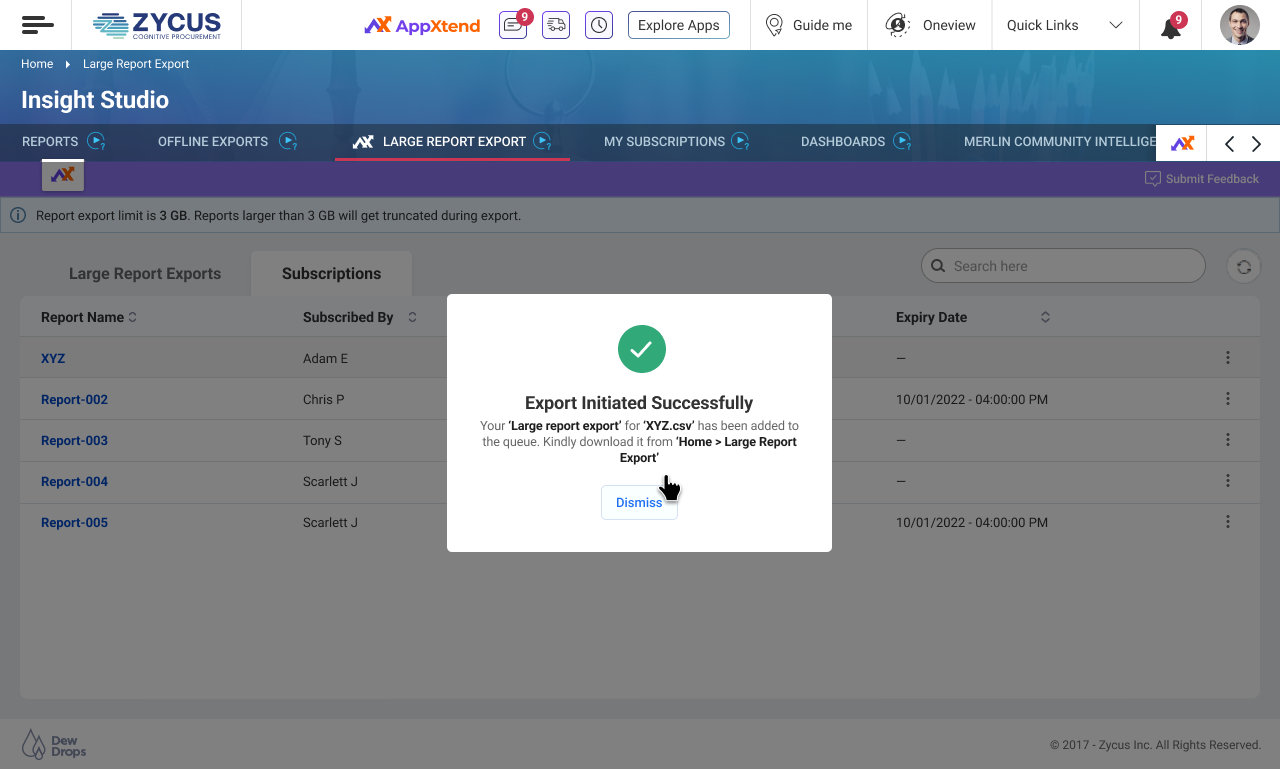Select the Large Report Exports sub-tab
1280x769 pixels.
145,274
